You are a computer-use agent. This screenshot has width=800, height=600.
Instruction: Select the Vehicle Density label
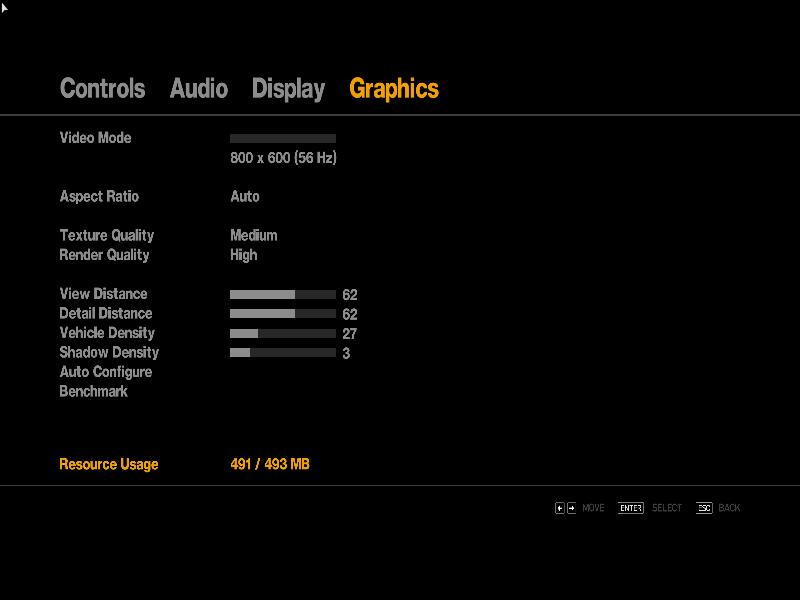[x=107, y=333]
